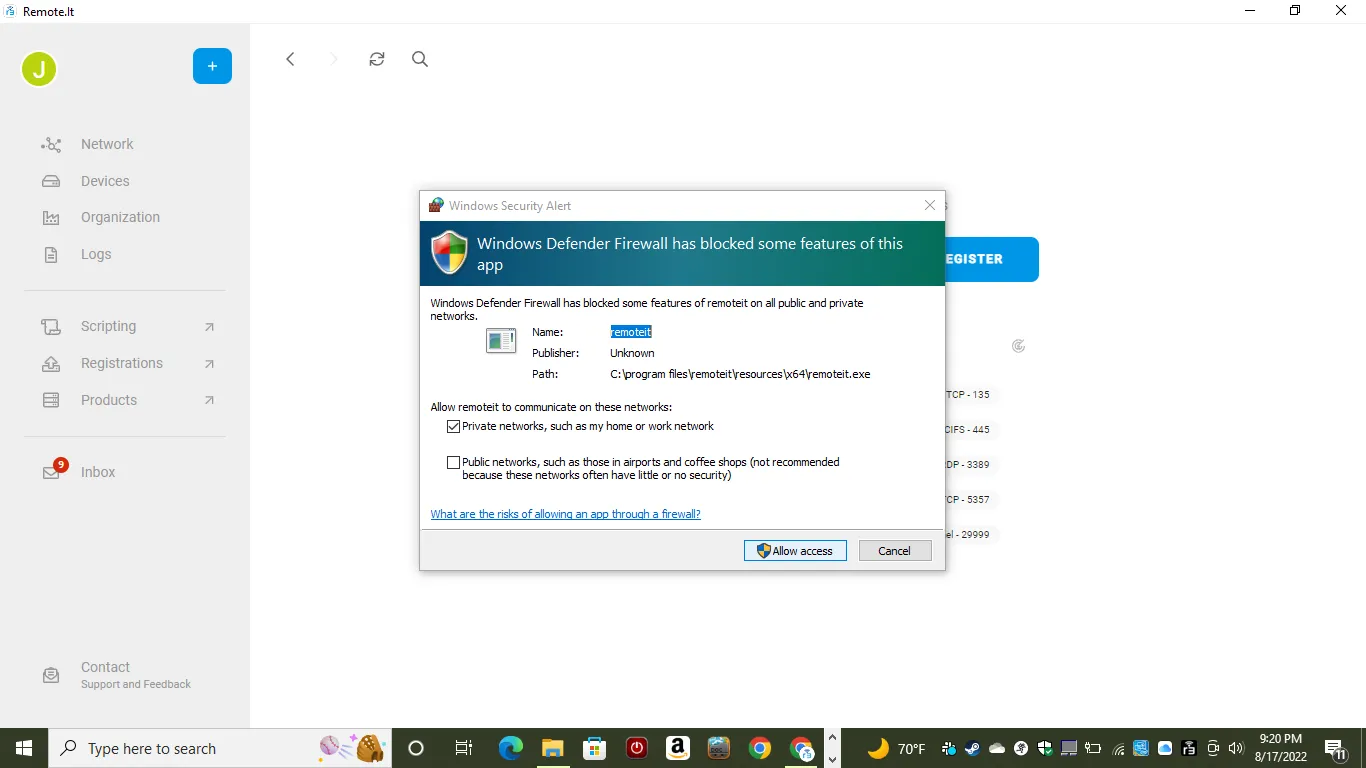Screen dimensions: 1366x768
Task: Open File Explorer from the taskbar
Action: coord(553,748)
